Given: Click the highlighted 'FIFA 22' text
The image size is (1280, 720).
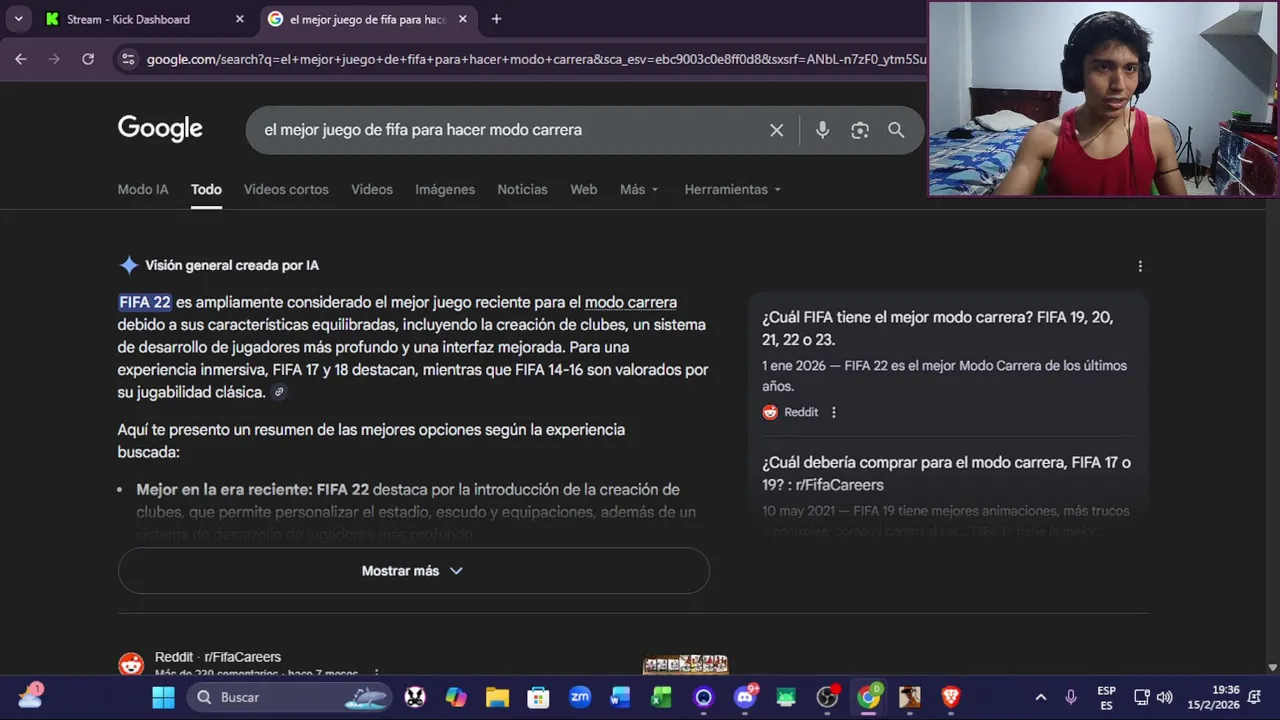Looking at the screenshot, I should (x=145, y=302).
